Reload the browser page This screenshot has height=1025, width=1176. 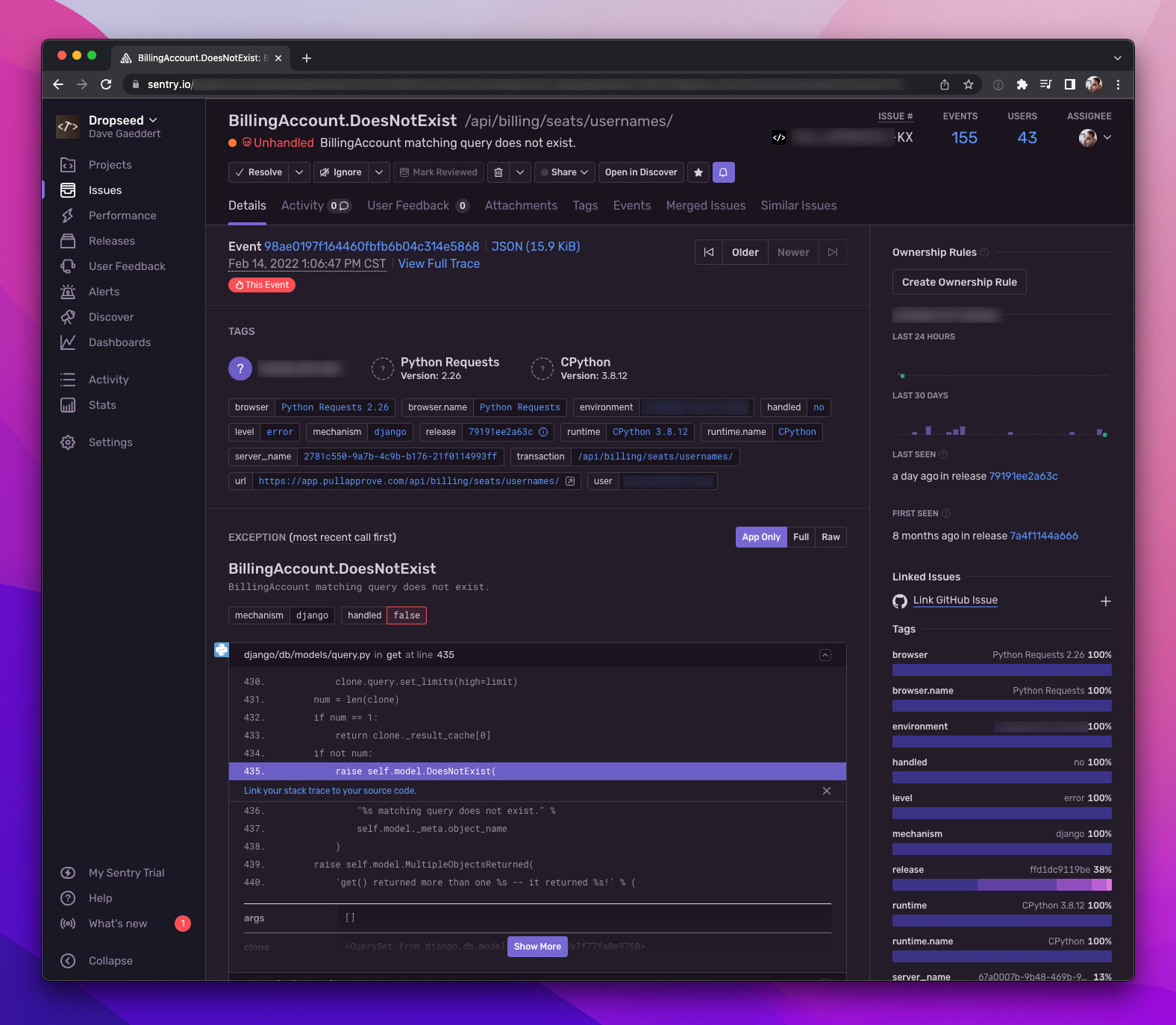(106, 84)
